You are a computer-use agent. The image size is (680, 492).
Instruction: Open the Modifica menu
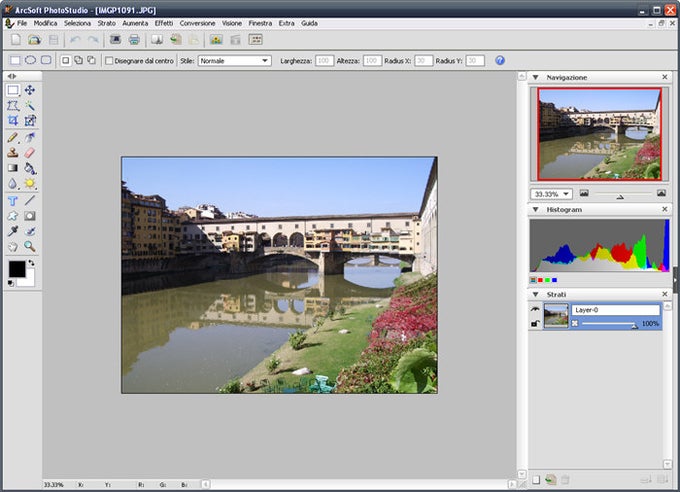[x=45, y=23]
